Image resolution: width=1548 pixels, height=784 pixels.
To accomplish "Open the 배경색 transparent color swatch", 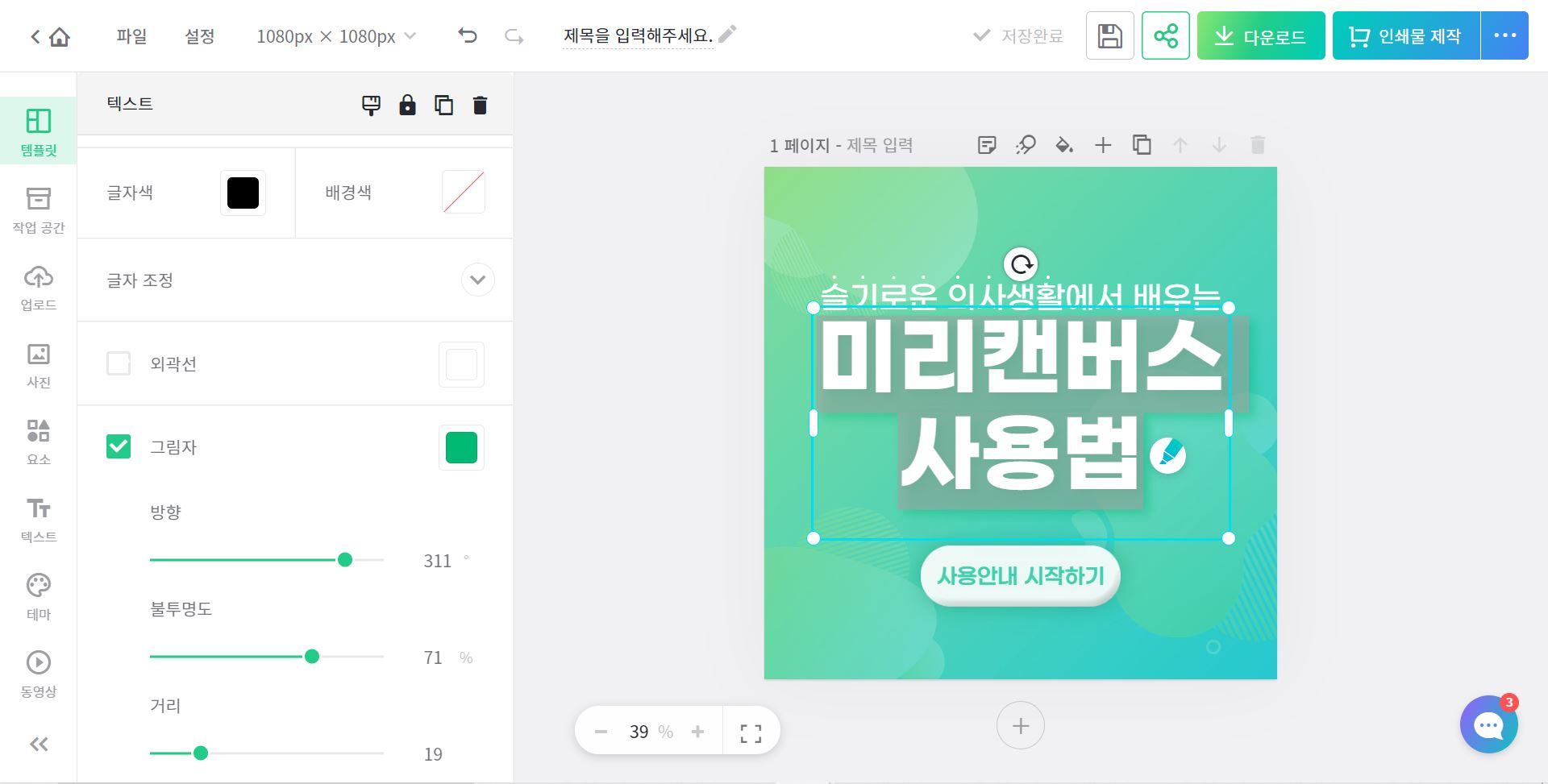I will tap(464, 193).
